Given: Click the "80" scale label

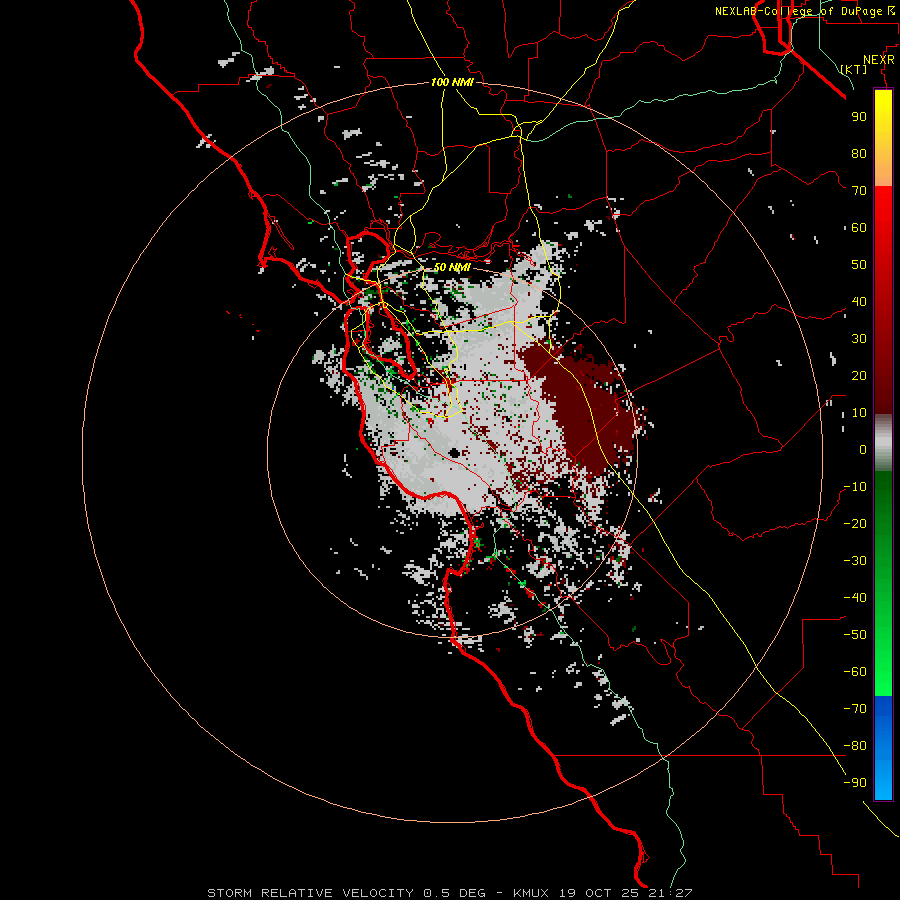Looking at the screenshot, I should click(x=859, y=153).
